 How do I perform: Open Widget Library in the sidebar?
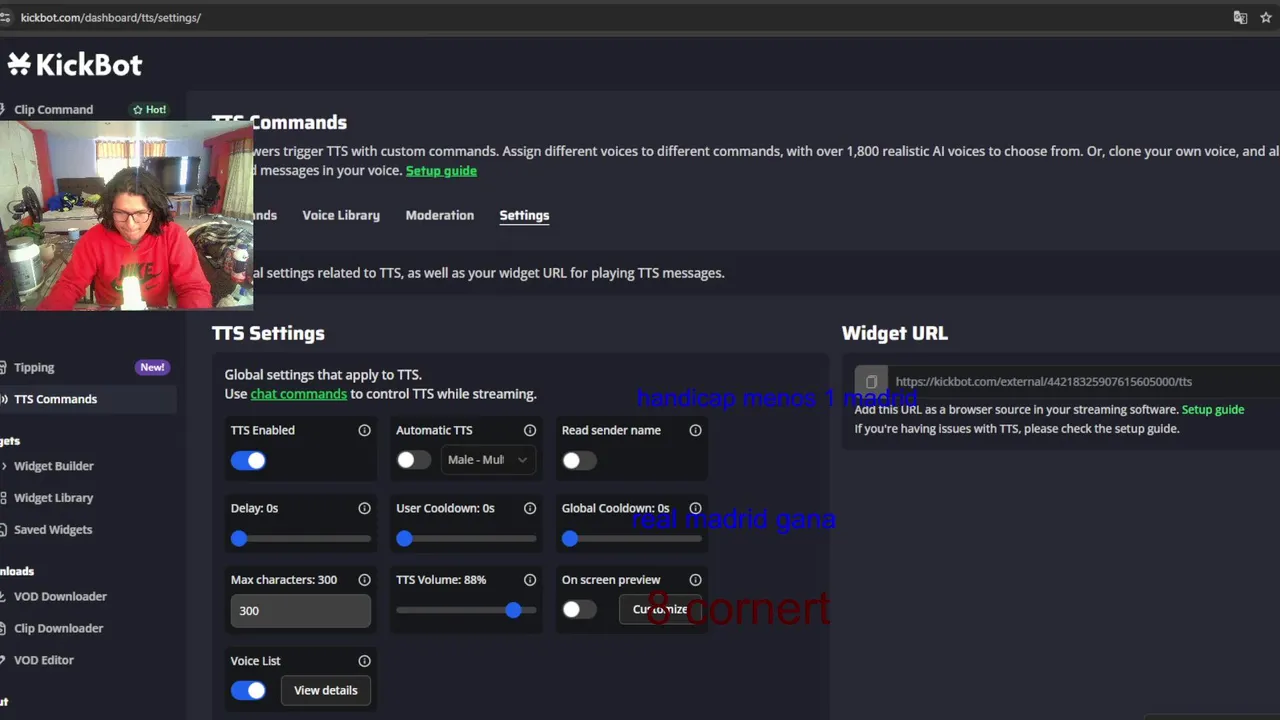(53, 498)
